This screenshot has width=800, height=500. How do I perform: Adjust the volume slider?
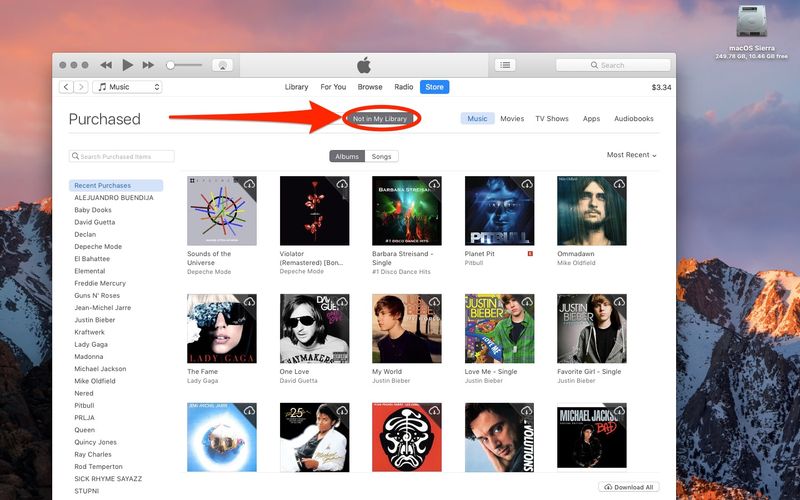pyautogui.click(x=185, y=65)
